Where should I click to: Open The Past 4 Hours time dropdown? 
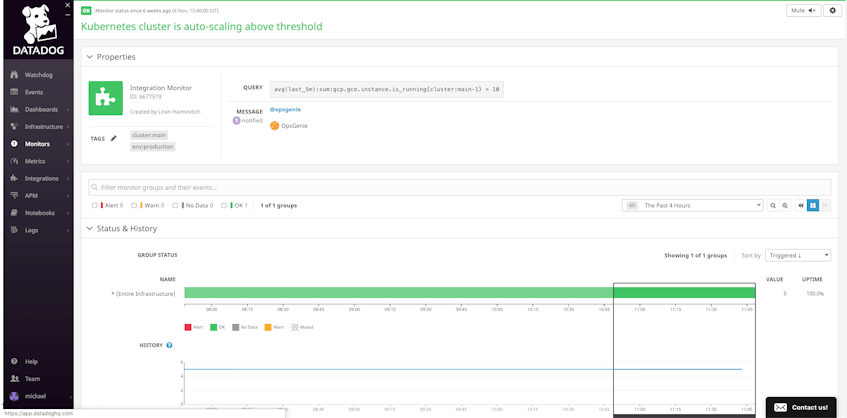[693, 206]
